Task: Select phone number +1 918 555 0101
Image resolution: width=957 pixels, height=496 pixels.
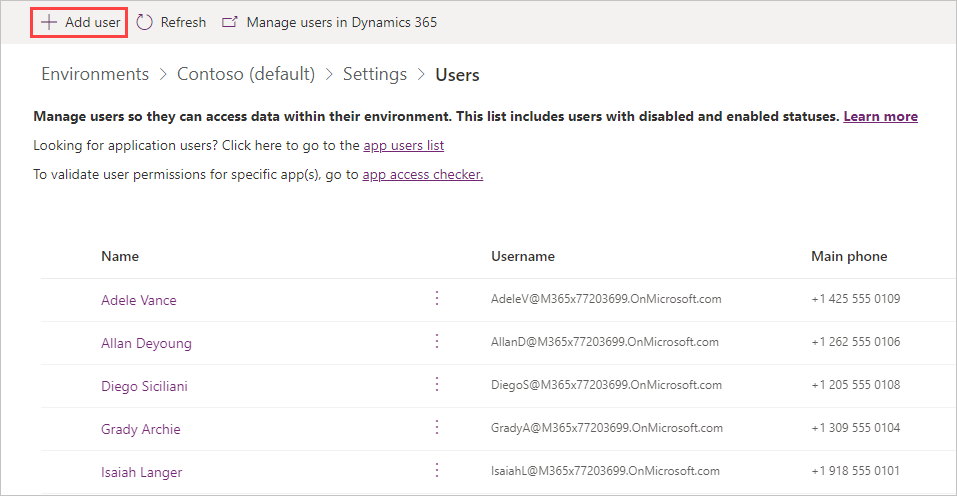Action: [x=856, y=471]
